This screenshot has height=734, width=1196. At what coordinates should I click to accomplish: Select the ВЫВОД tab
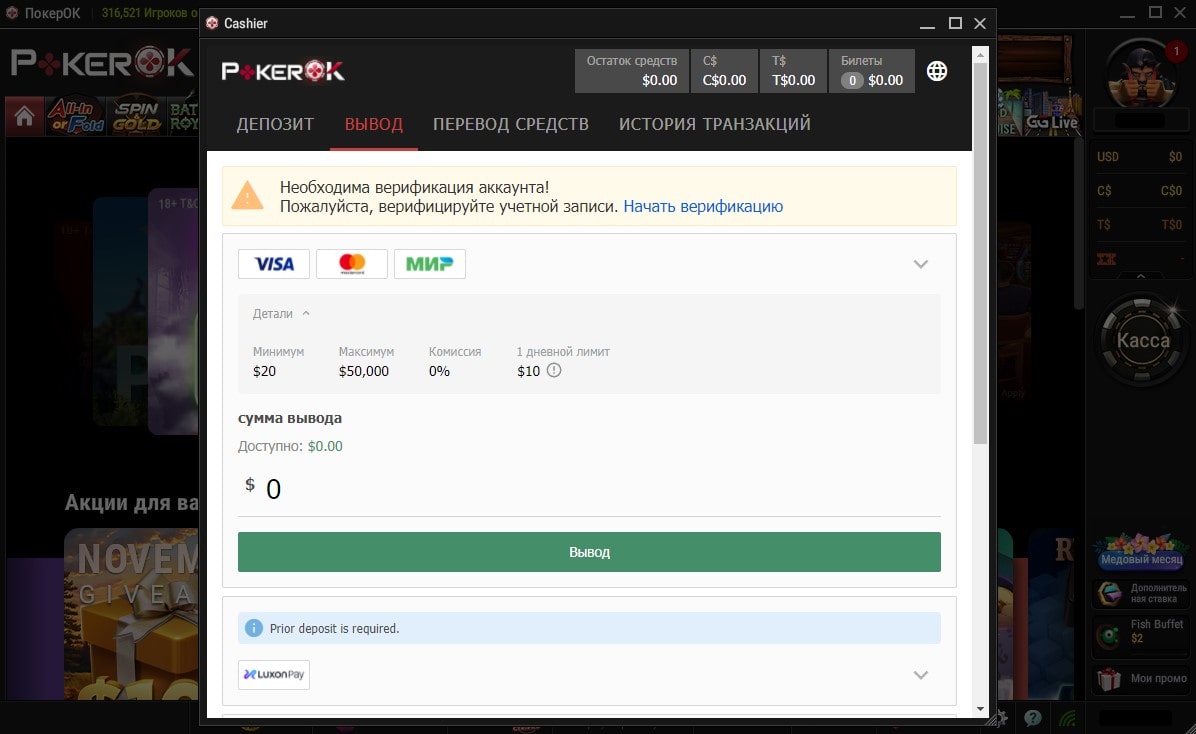click(374, 124)
